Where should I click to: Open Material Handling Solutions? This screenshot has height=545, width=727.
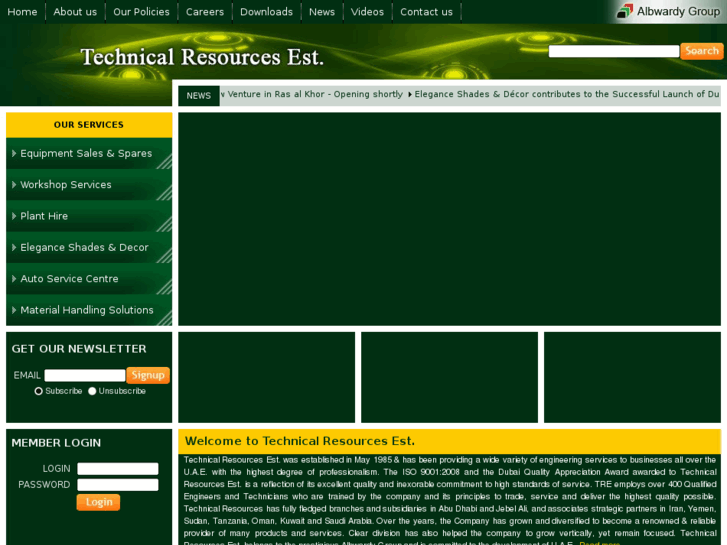(x=87, y=310)
